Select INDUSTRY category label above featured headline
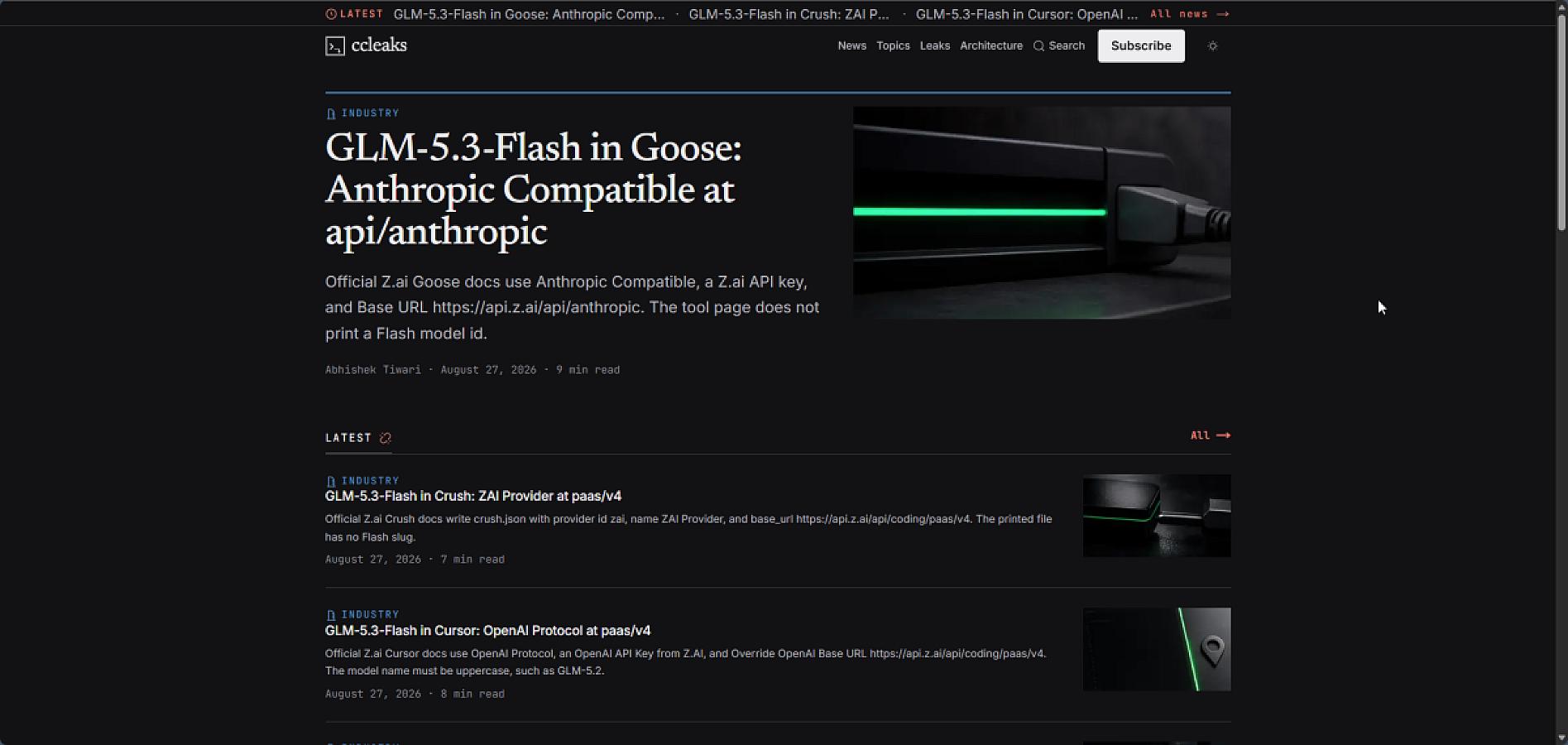Viewport: 1568px width, 745px height. [x=370, y=113]
